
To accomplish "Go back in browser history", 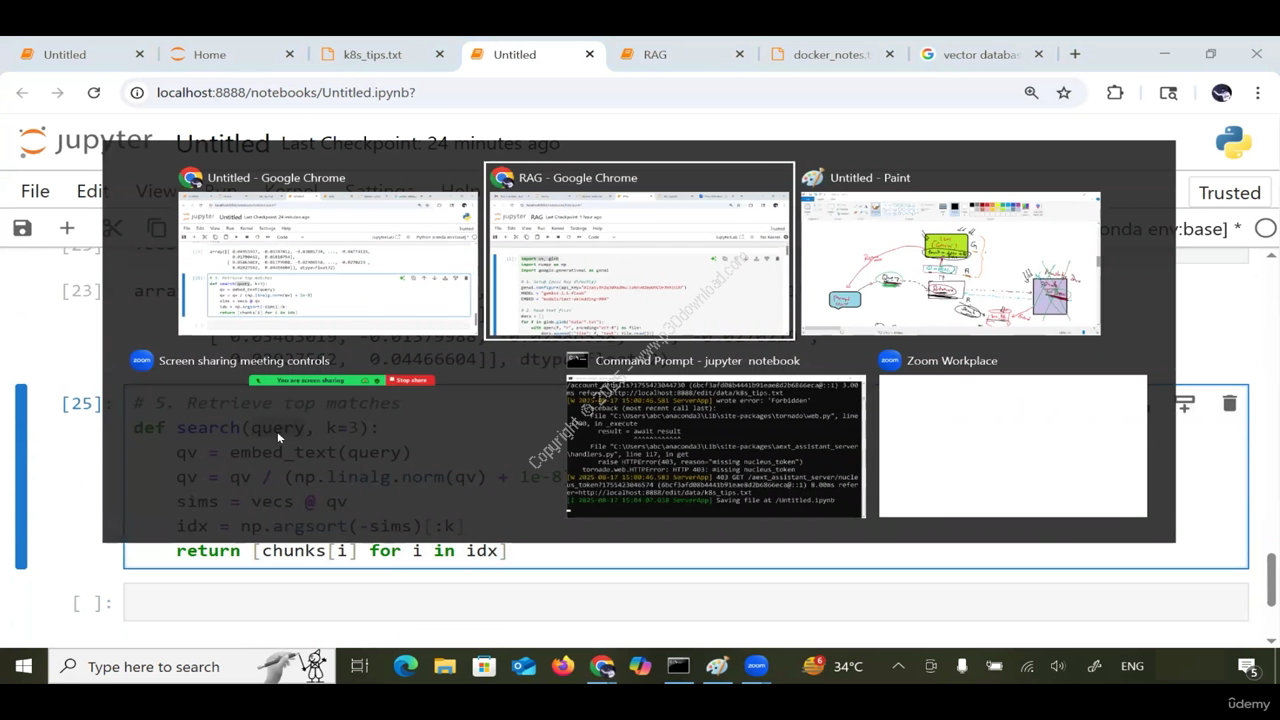I will [x=22, y=92].
